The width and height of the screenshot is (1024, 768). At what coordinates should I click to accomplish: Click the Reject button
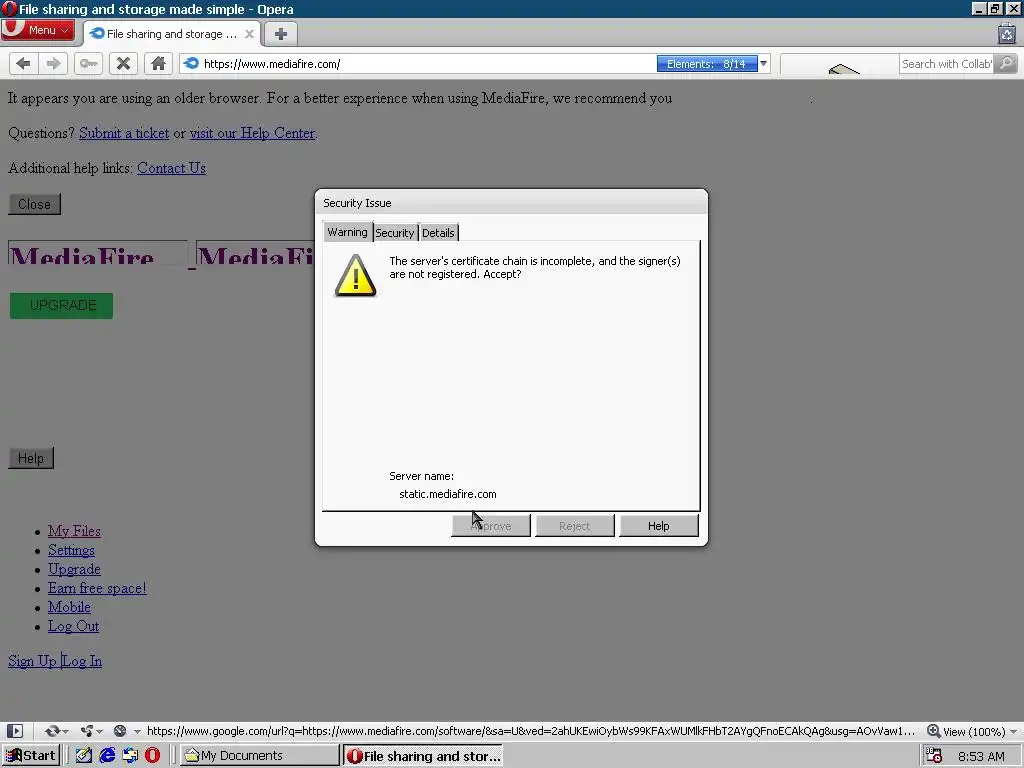tap(575, 526)
